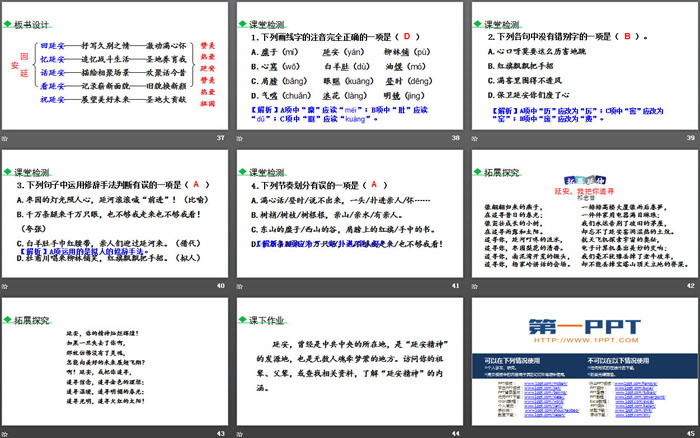
Task: Click green diamond icon on slide 39 header
Action: coord(477,17)
